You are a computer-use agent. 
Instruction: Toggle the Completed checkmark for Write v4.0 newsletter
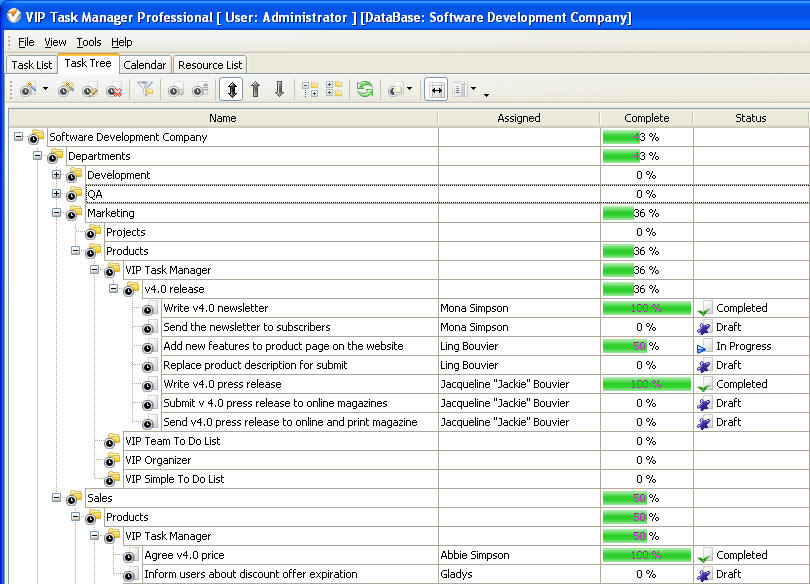[705, 308]
